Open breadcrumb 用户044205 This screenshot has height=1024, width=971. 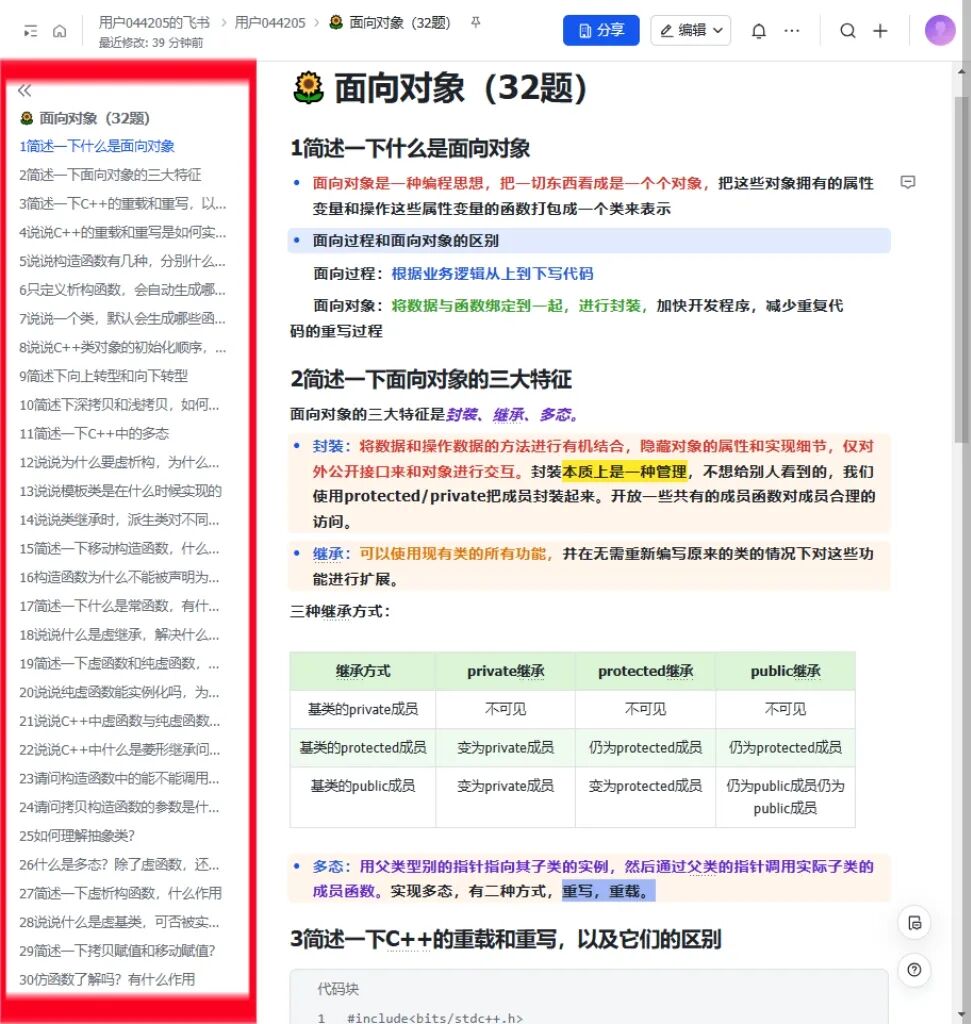click(270, 23)
